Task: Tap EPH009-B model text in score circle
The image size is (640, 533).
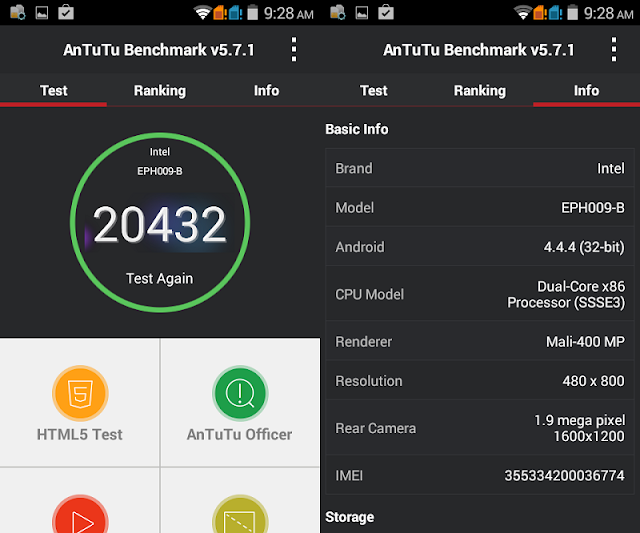Action: (160, 171)
